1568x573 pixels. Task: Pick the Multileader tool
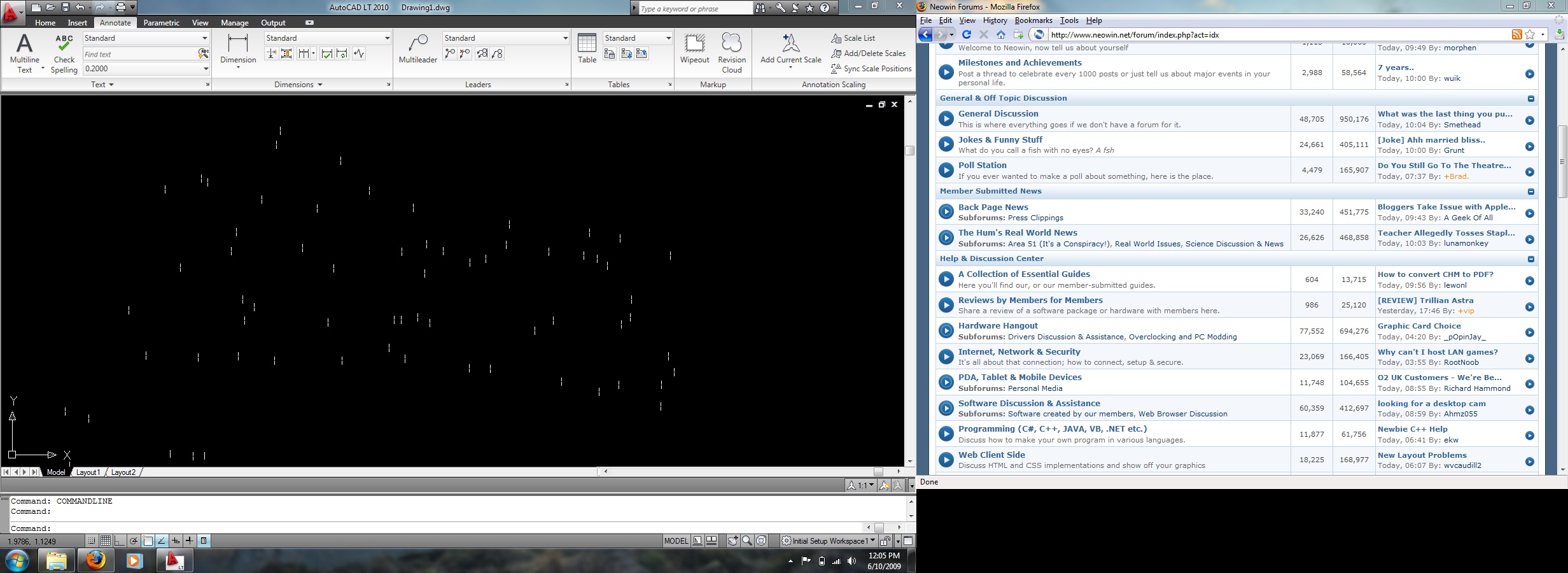click(x=417, y=49)
